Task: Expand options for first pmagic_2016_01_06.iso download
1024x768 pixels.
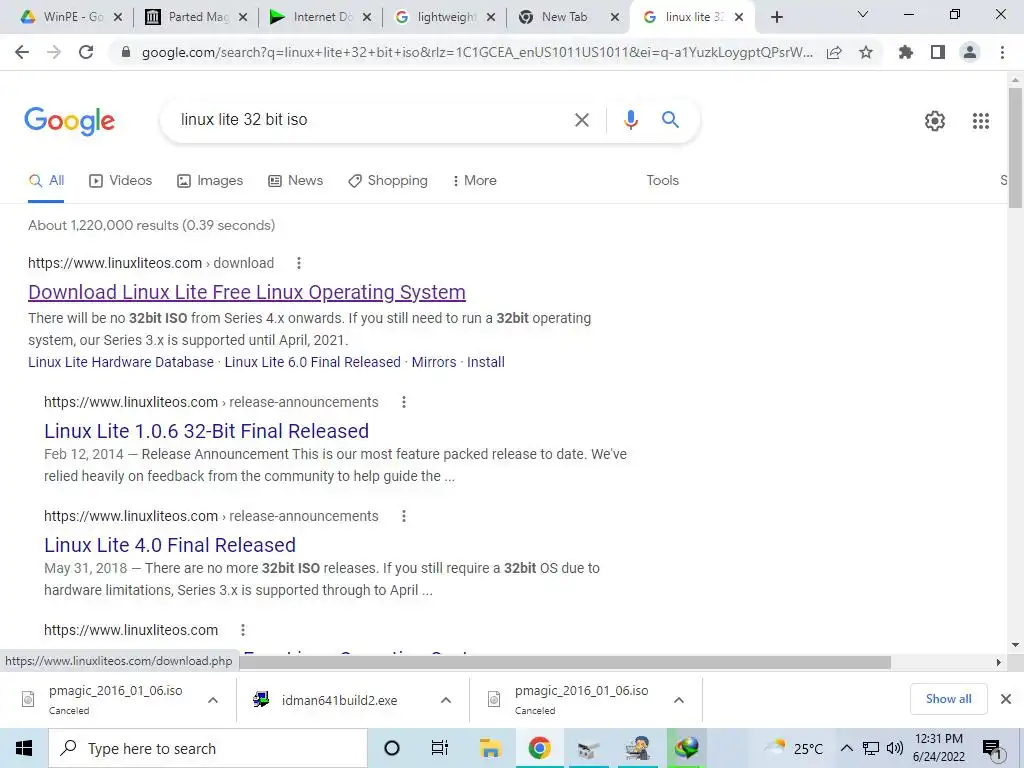Action: [212, 700]
